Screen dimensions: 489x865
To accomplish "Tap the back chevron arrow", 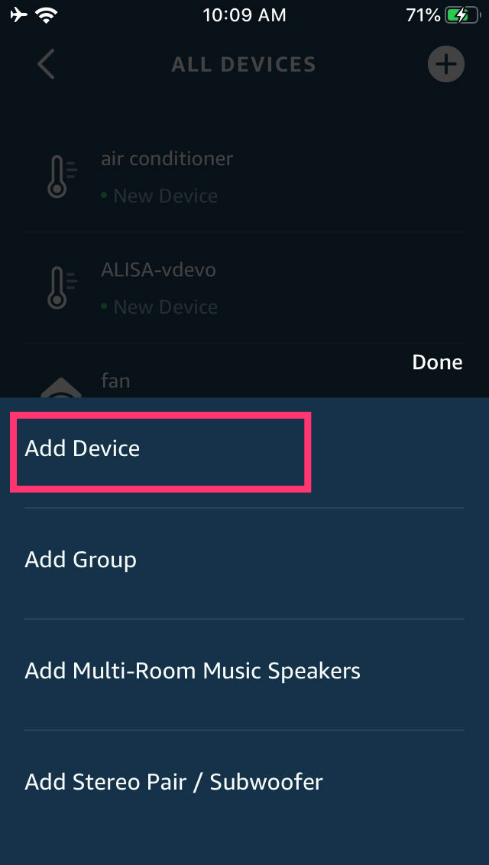I will point(46,64).
